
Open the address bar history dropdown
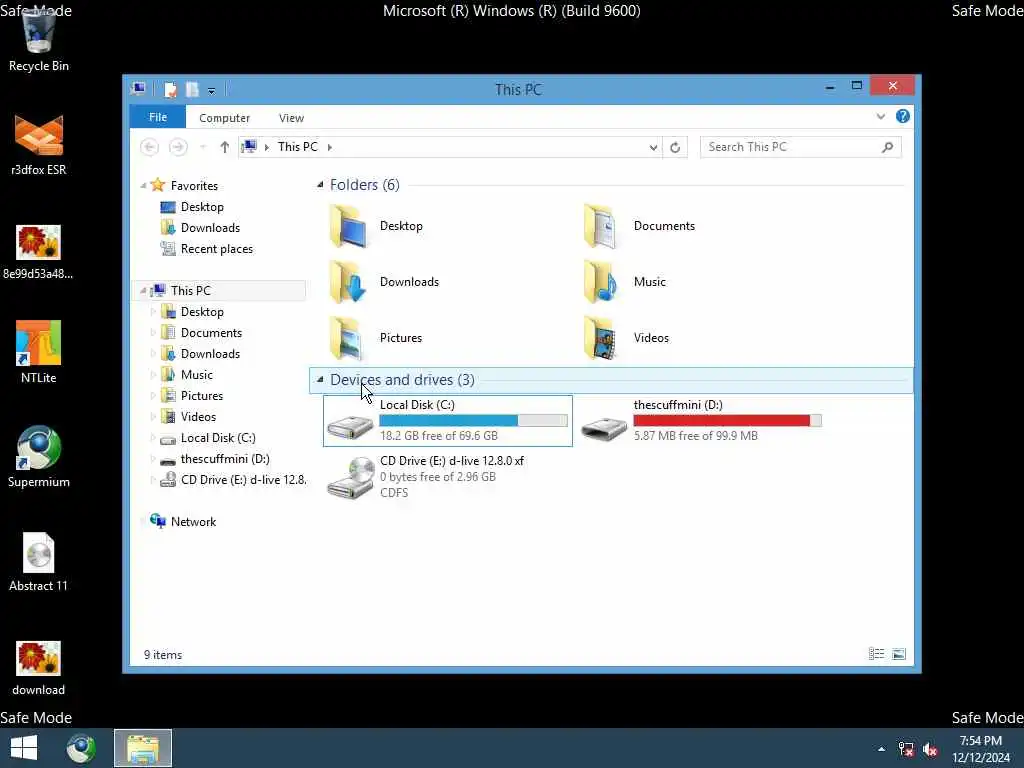(x=653, y=148)
